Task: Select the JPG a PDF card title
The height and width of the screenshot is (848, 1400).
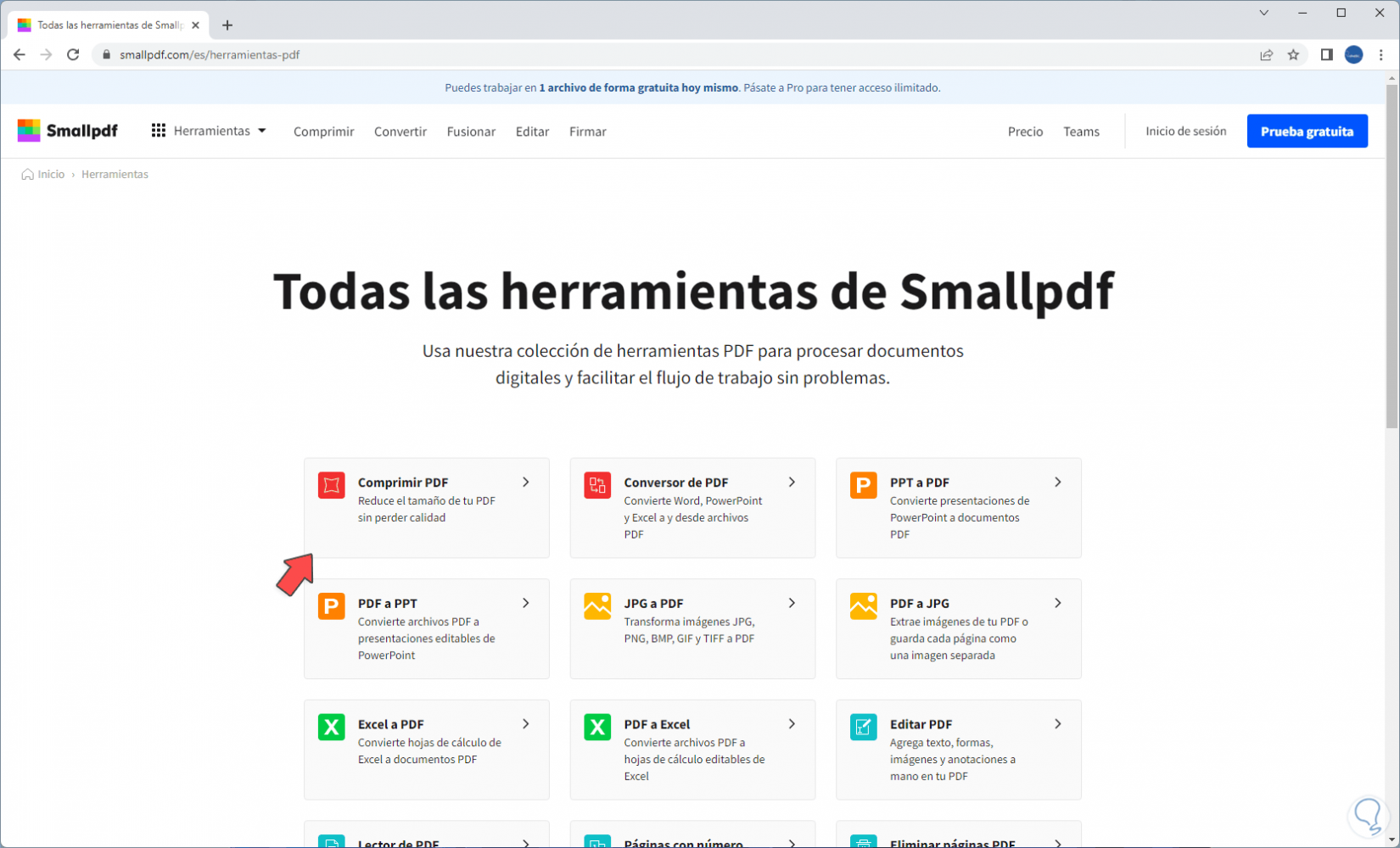Action: (x=653, y=604)
